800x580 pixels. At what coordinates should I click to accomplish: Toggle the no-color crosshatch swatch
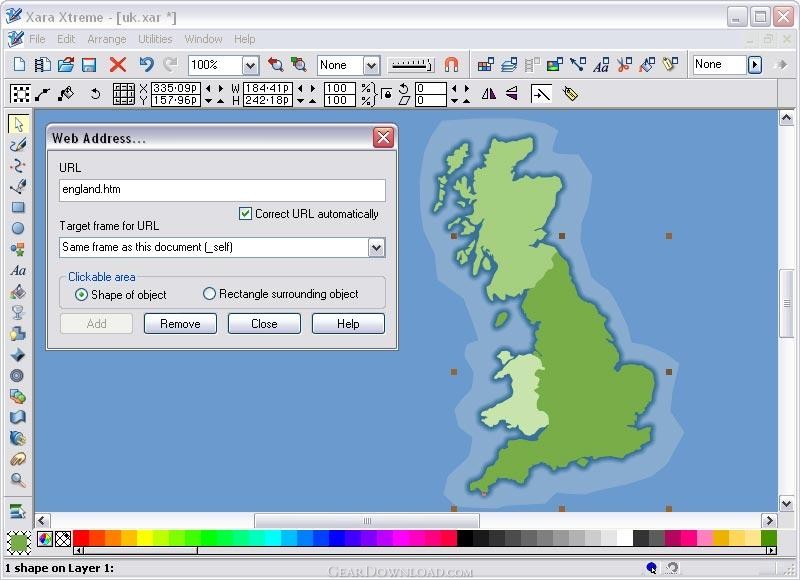coord(63,539)
